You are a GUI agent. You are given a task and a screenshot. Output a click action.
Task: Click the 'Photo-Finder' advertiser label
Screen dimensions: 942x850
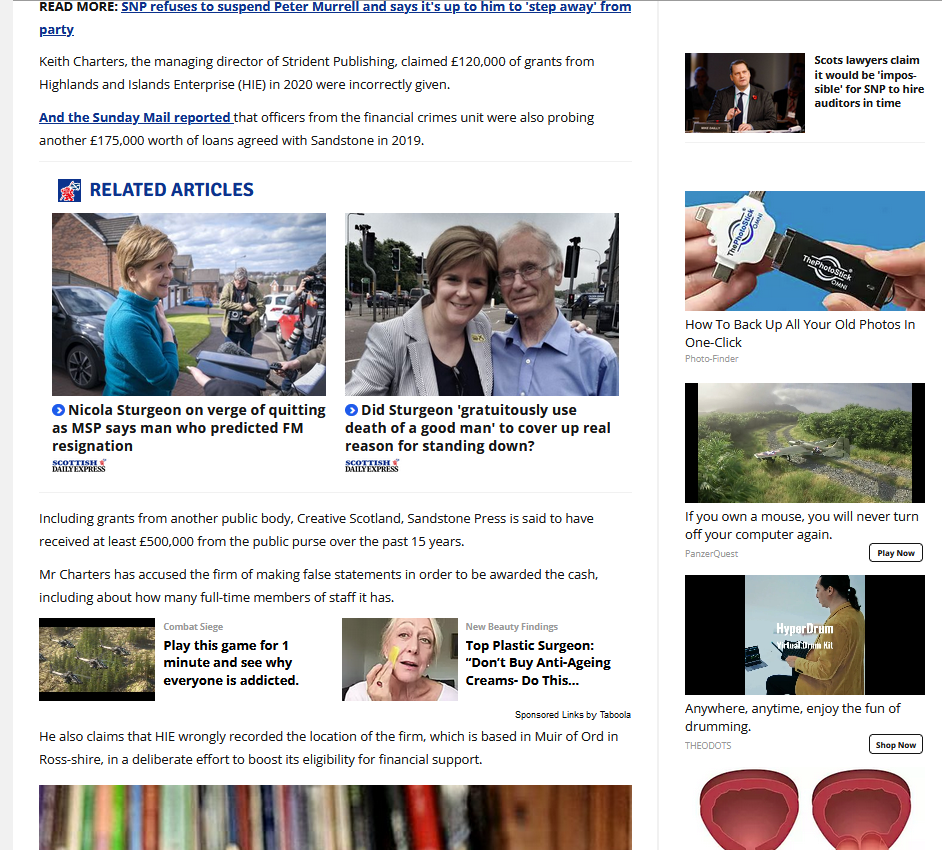coord(711,359)
